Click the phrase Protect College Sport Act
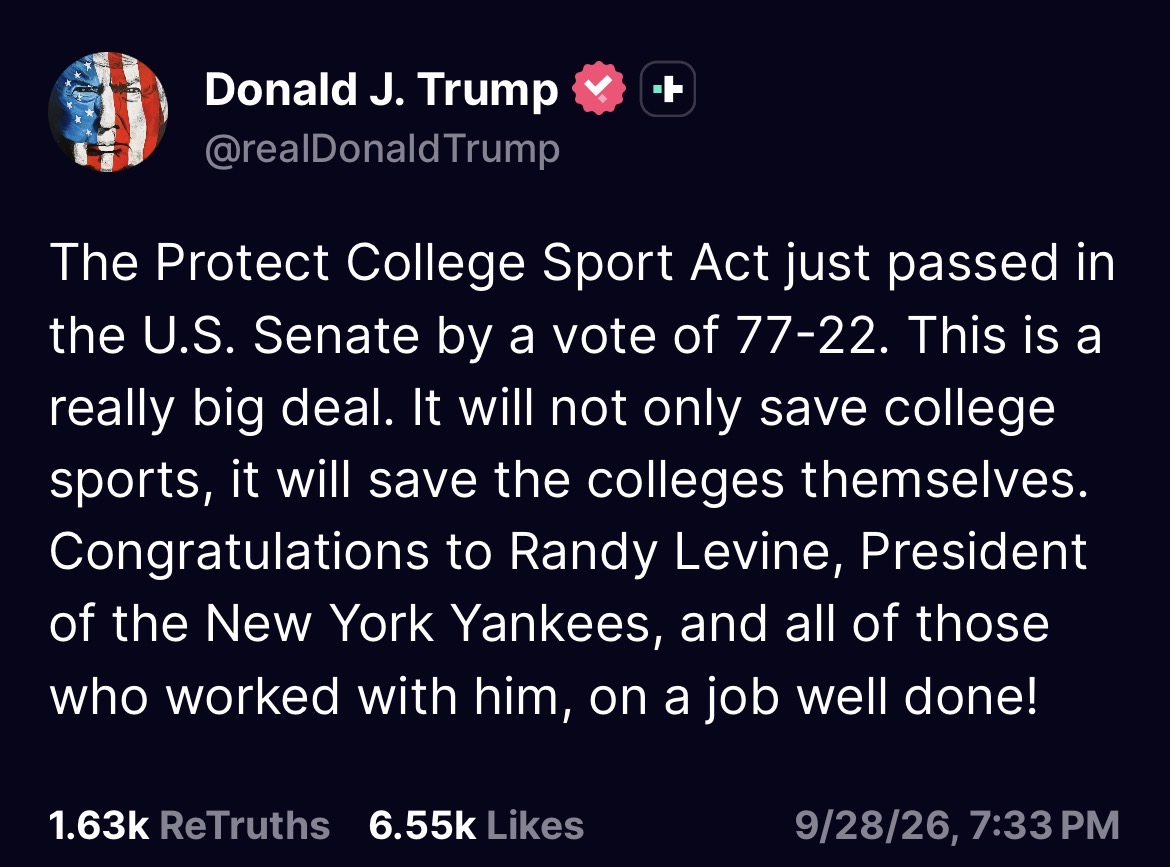Screen dimensions: 1170x867 pyautogui.click(x=462, y=263)
